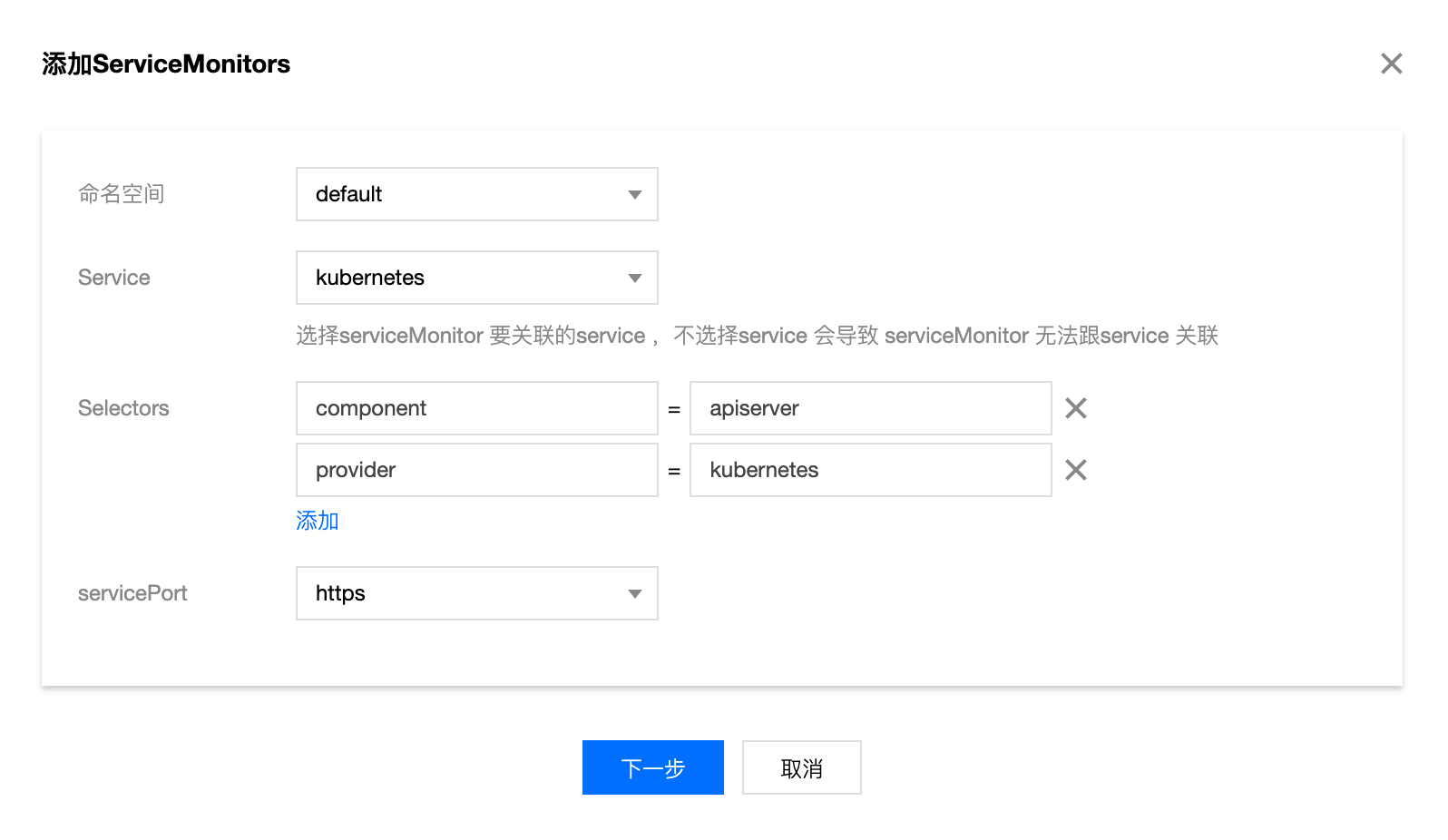This screenshot has height=840, width=1448.
Task: Click the arrow icon of the servicePort dropdown
Action: tap(635, 594)
